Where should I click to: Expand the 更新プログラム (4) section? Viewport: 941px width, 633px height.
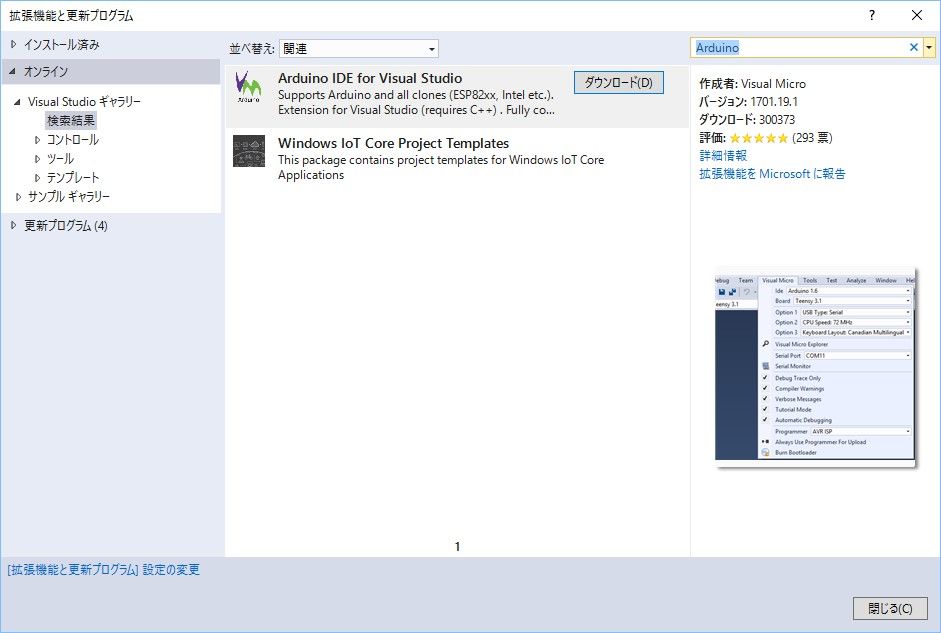[13, 225]
